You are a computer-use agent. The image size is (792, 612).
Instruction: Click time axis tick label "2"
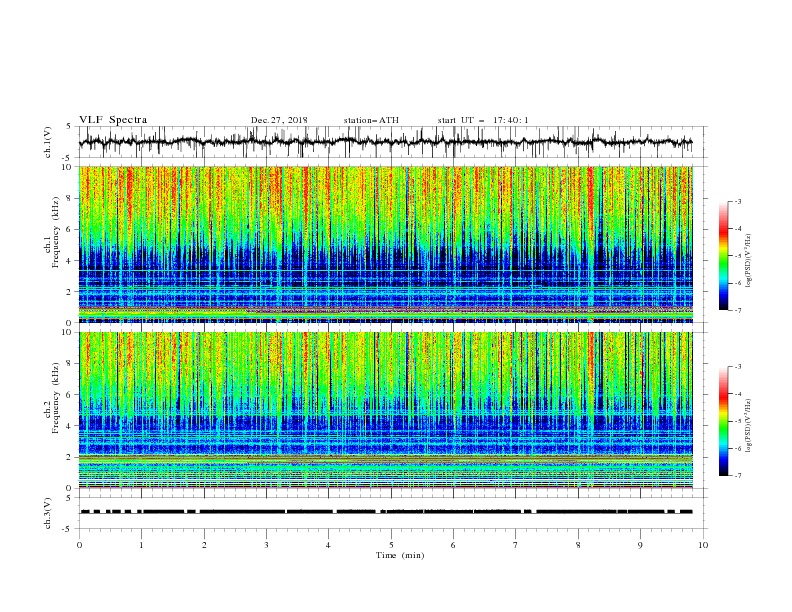tap(204, 545)
